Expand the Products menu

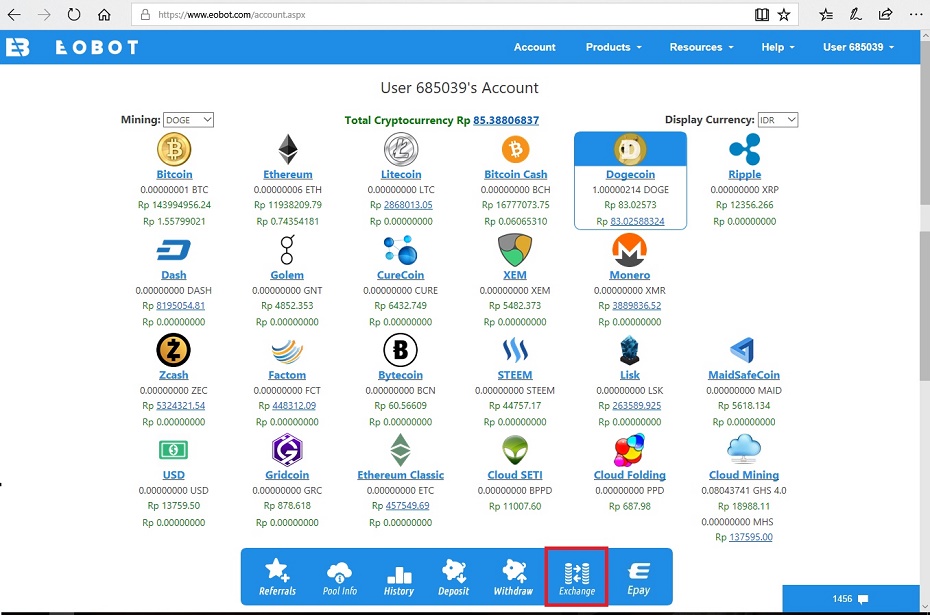click(x=613, y=47)
